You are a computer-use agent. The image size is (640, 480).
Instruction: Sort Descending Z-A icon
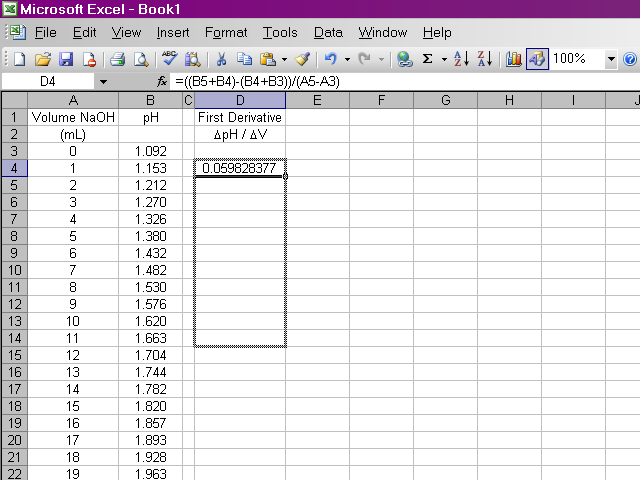pyautogui.click(x=485, y=60)
